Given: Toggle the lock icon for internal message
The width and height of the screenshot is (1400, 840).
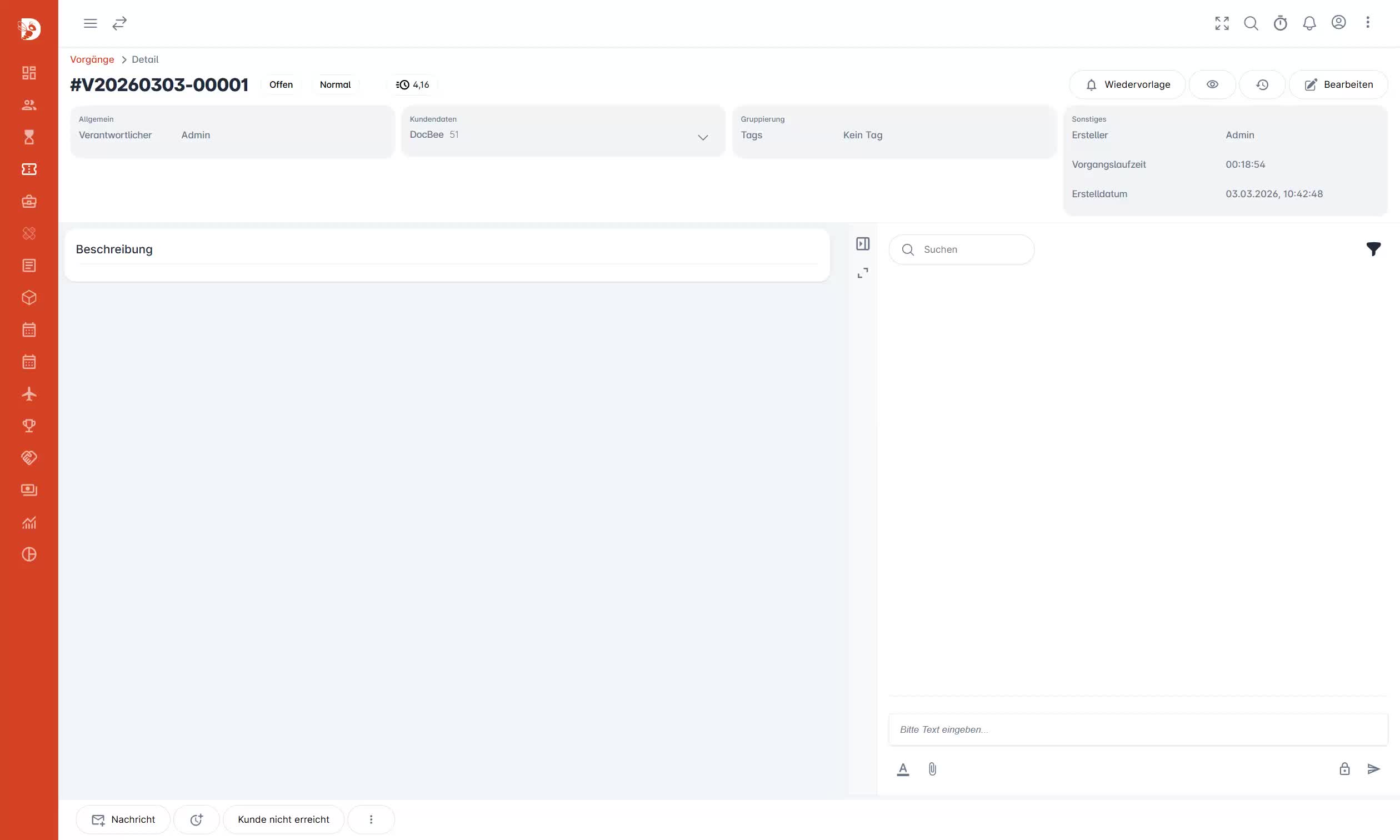Looking at the screenshot, I should (1344, 769).
